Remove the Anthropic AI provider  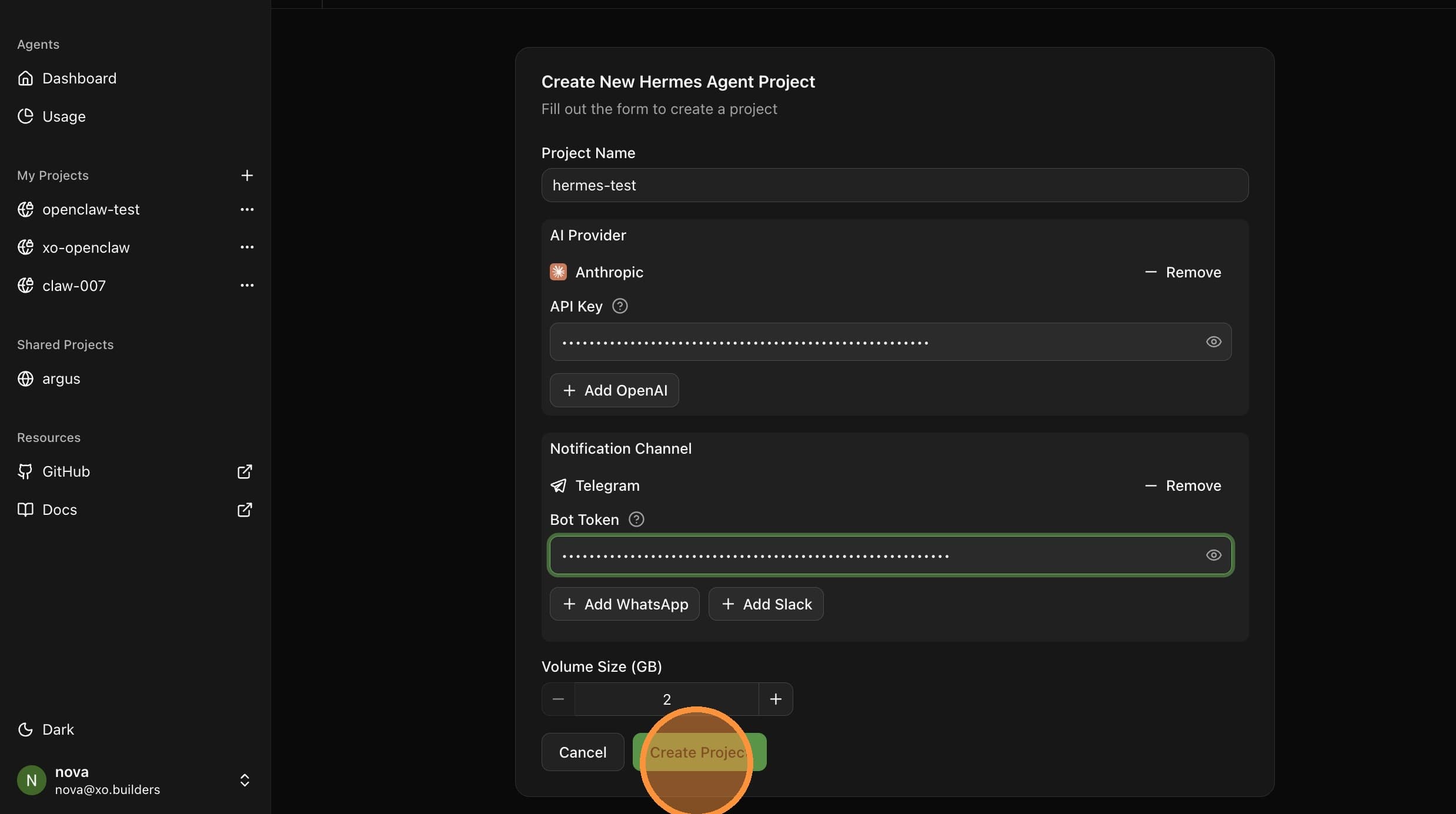tap(1183, 272)
